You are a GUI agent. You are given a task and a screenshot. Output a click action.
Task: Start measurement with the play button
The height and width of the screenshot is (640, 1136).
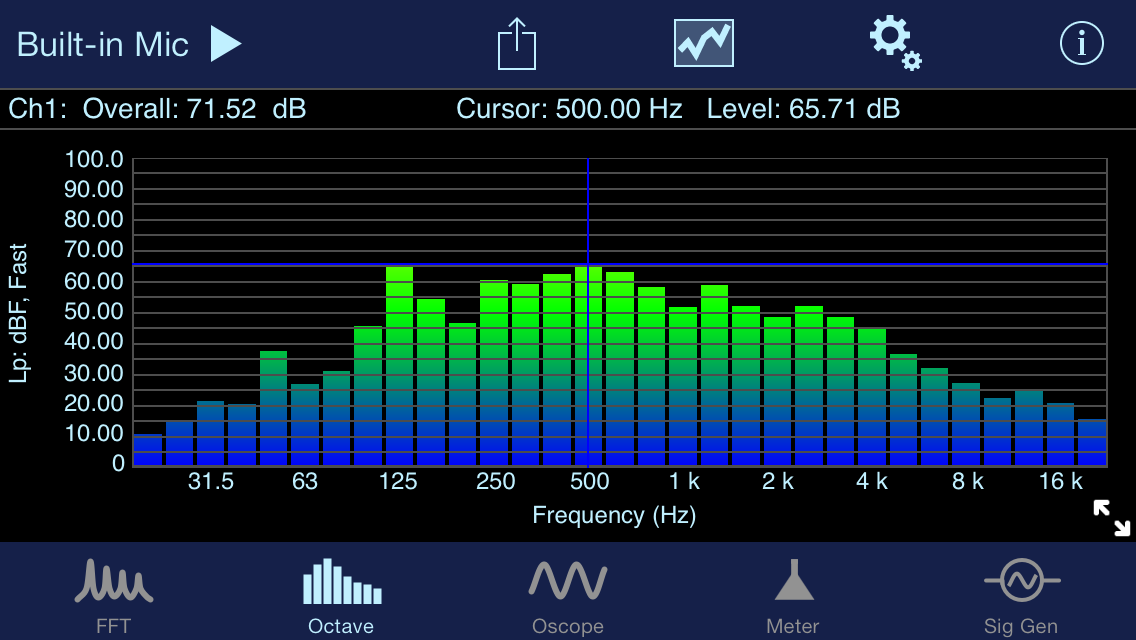(x=225, y=43)
